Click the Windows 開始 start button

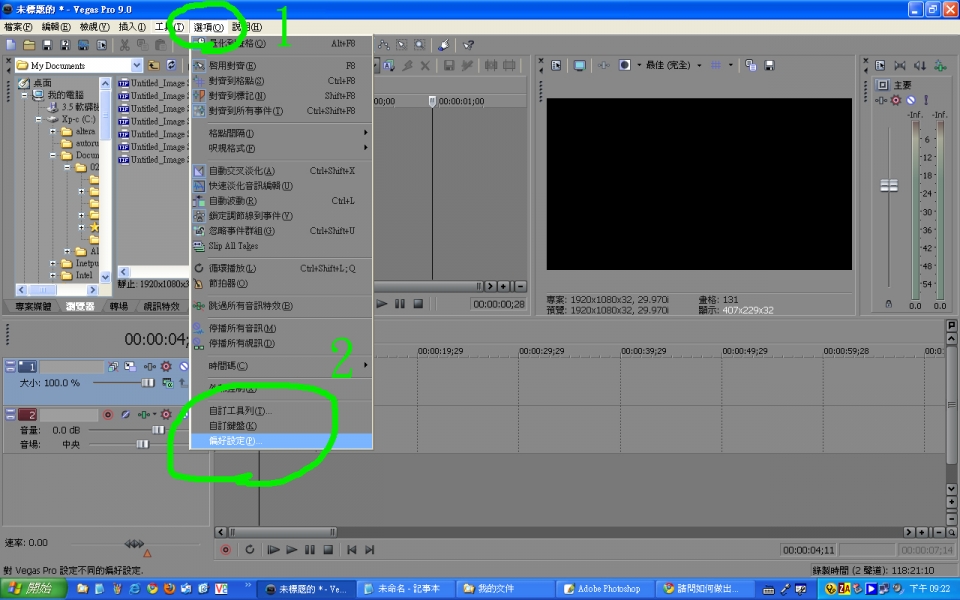(x=34, y=588)
